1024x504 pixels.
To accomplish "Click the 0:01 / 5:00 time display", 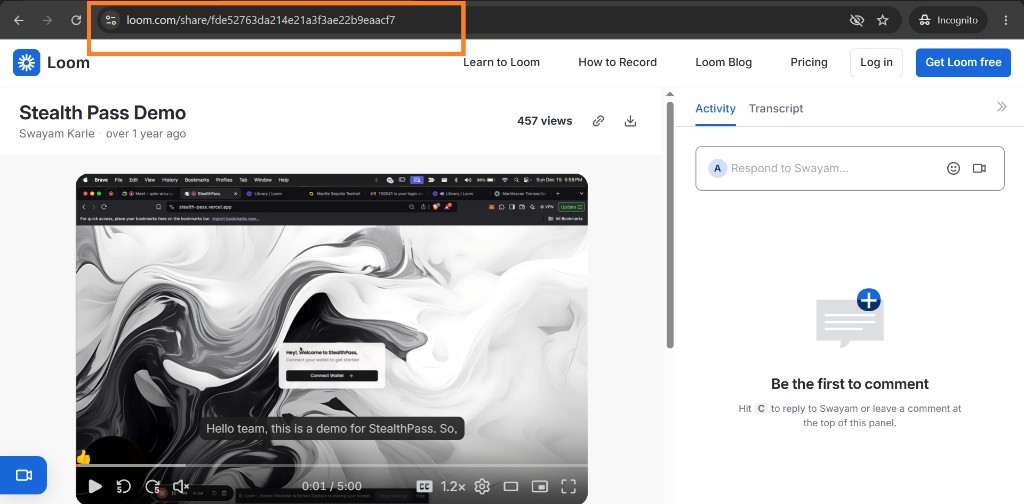I will 332,486.
